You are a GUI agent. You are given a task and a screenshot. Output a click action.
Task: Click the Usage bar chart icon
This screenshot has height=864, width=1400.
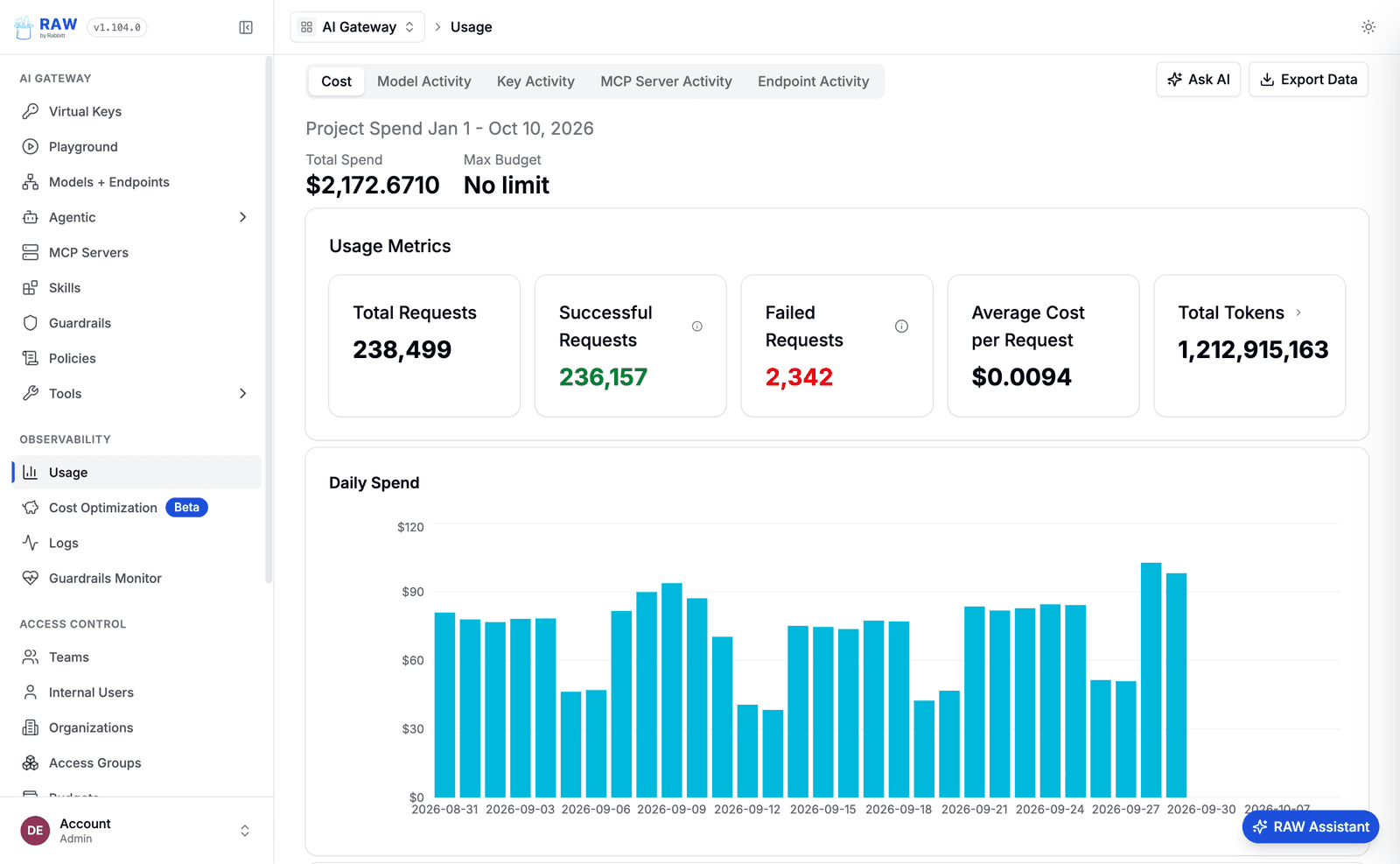pyautogui.click(x=31, y=473)
